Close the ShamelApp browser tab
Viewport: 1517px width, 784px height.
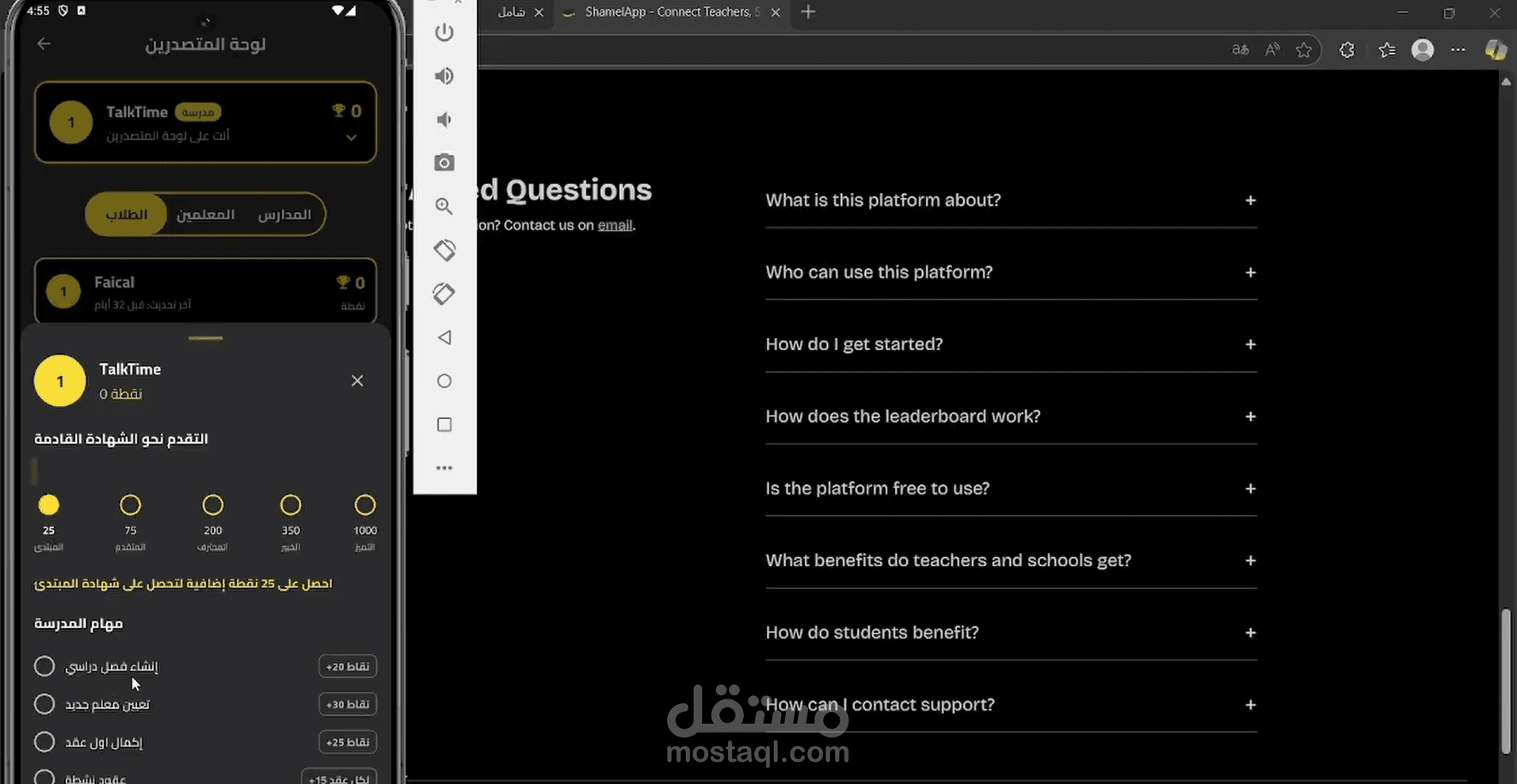click(776, 12)
